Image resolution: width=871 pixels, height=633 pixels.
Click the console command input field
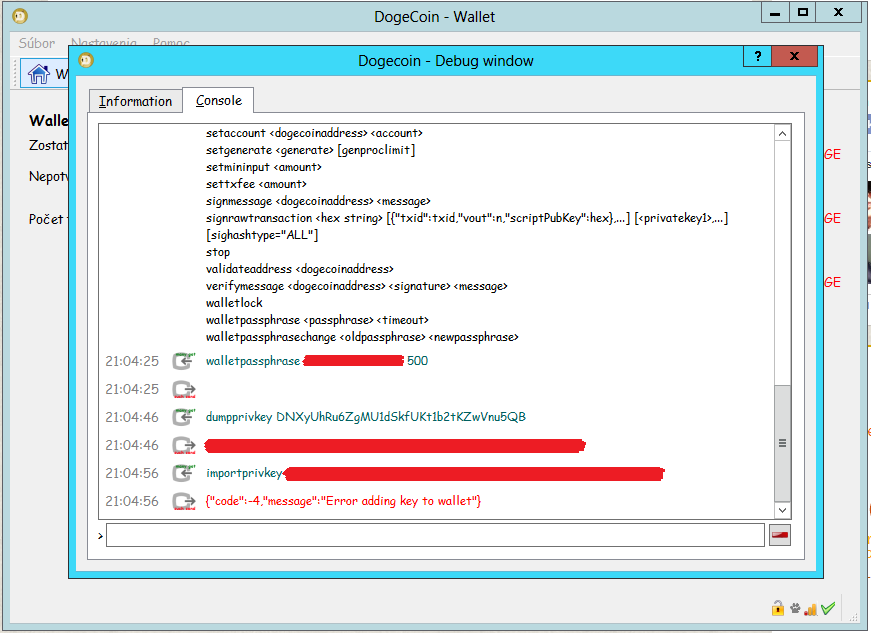point(436,535)
